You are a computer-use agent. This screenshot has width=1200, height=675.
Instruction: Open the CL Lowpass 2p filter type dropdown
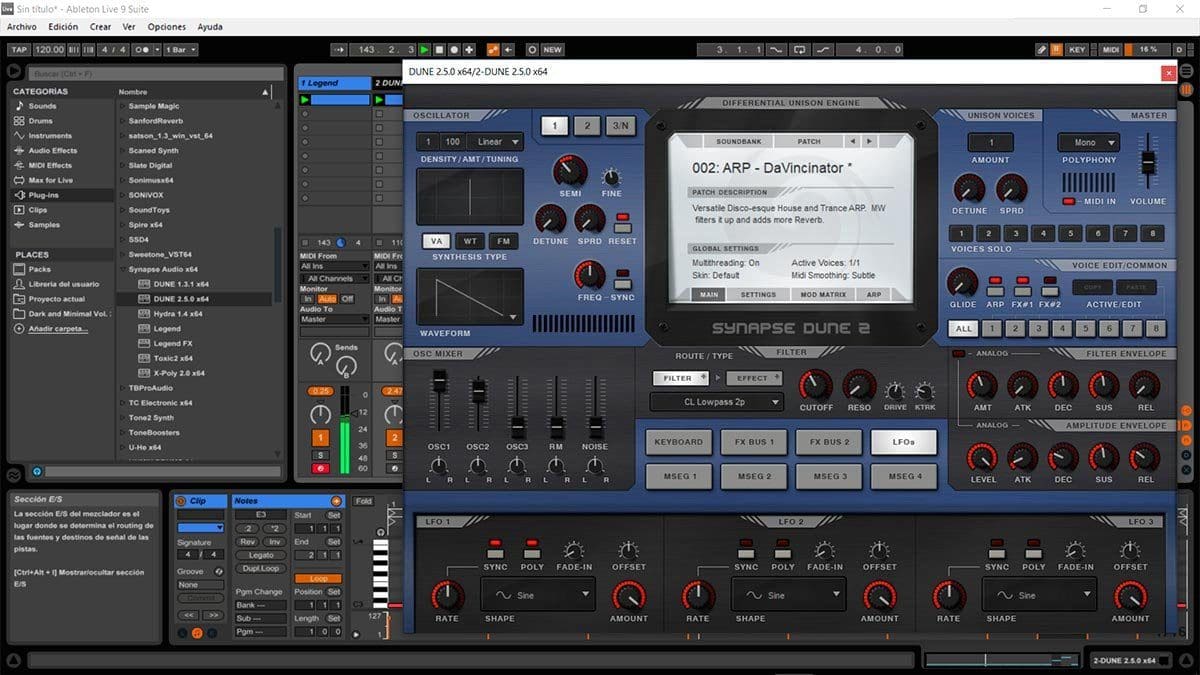(x=716, y=402)
